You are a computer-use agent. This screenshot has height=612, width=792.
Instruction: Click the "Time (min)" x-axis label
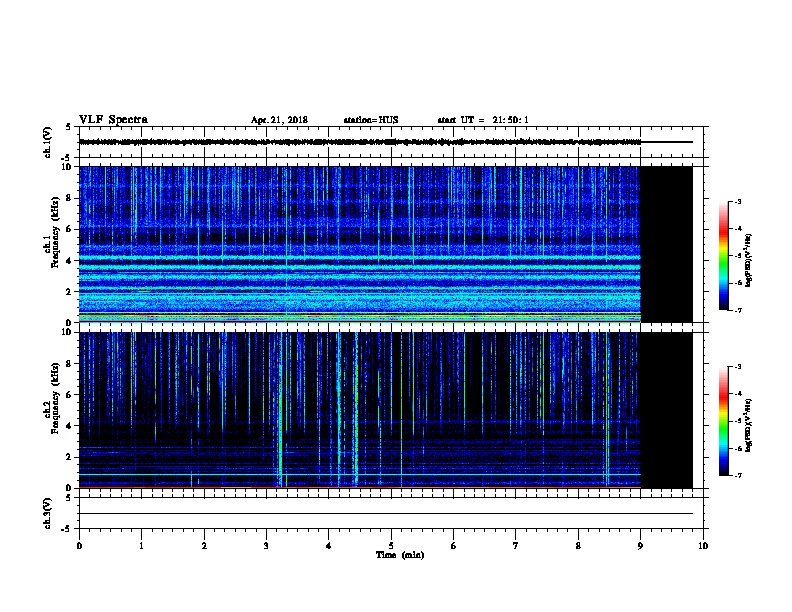tap(400, 555)
